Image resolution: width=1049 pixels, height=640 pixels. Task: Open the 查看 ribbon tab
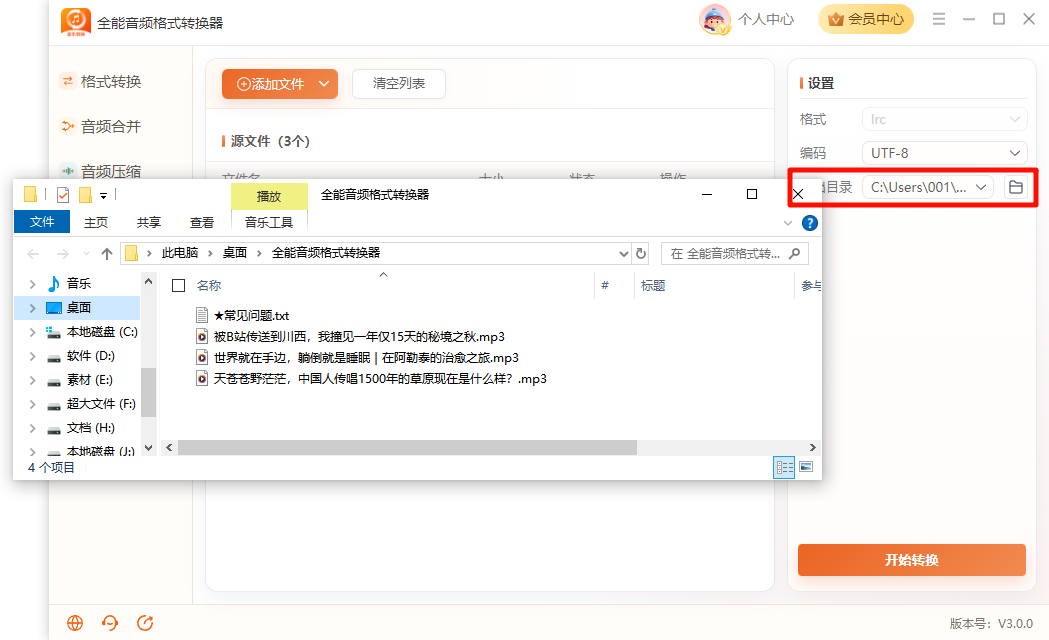201,222
